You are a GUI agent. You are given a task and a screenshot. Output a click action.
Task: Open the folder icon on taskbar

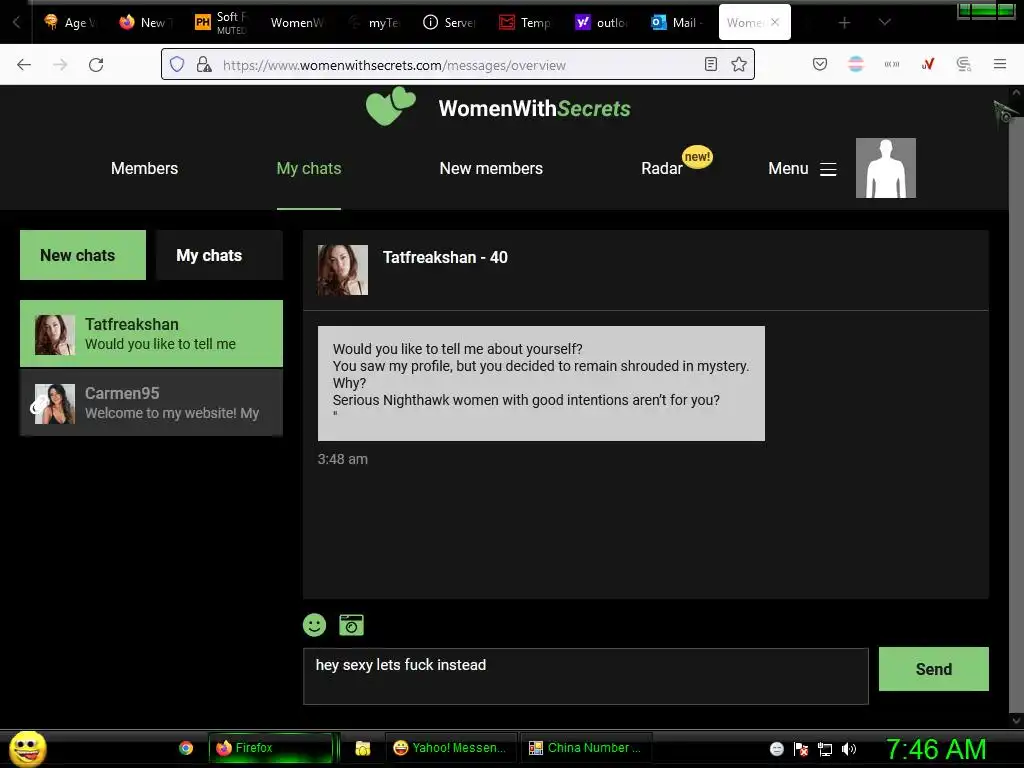coord(362,748)
